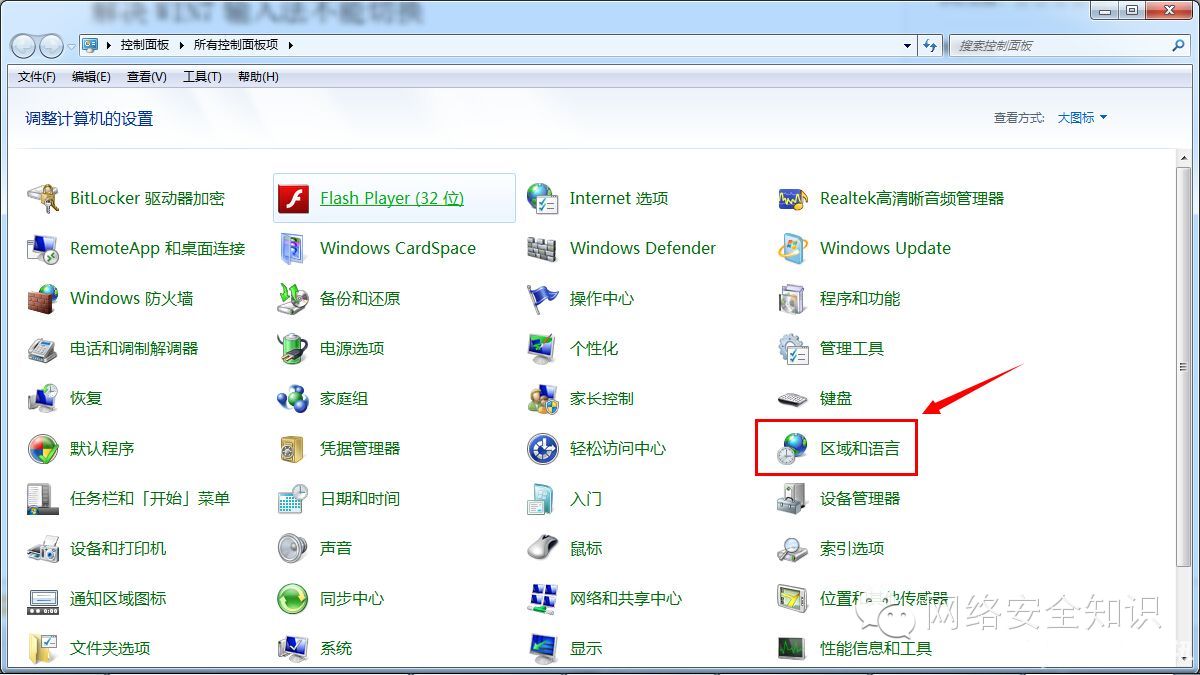This screenshot has height=675, width=1200.
Task: Click the scrollbar up arrow
Action: coord(1182,157)
